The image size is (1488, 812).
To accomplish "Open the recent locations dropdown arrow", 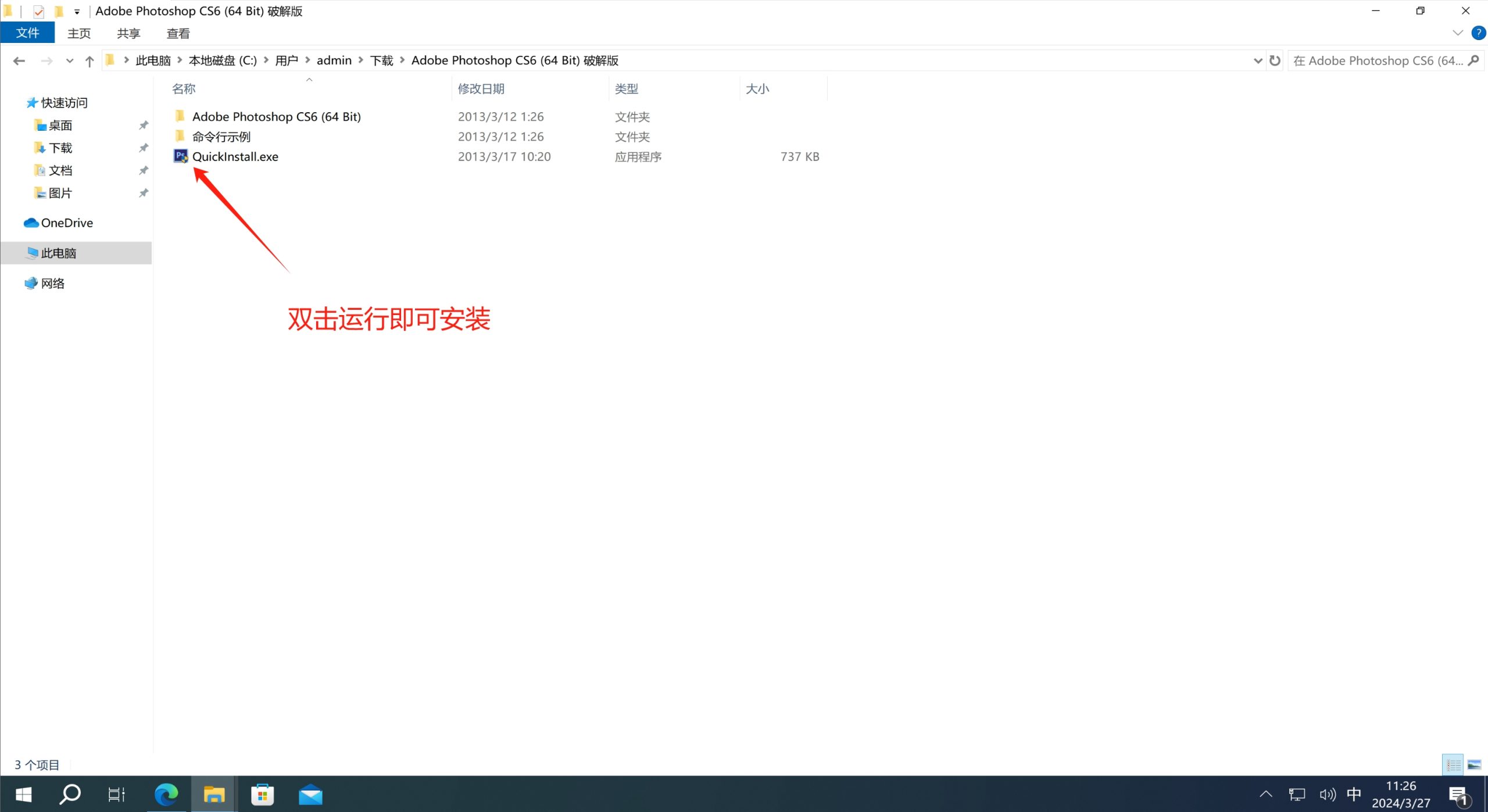I will click(x=70, y=60).
